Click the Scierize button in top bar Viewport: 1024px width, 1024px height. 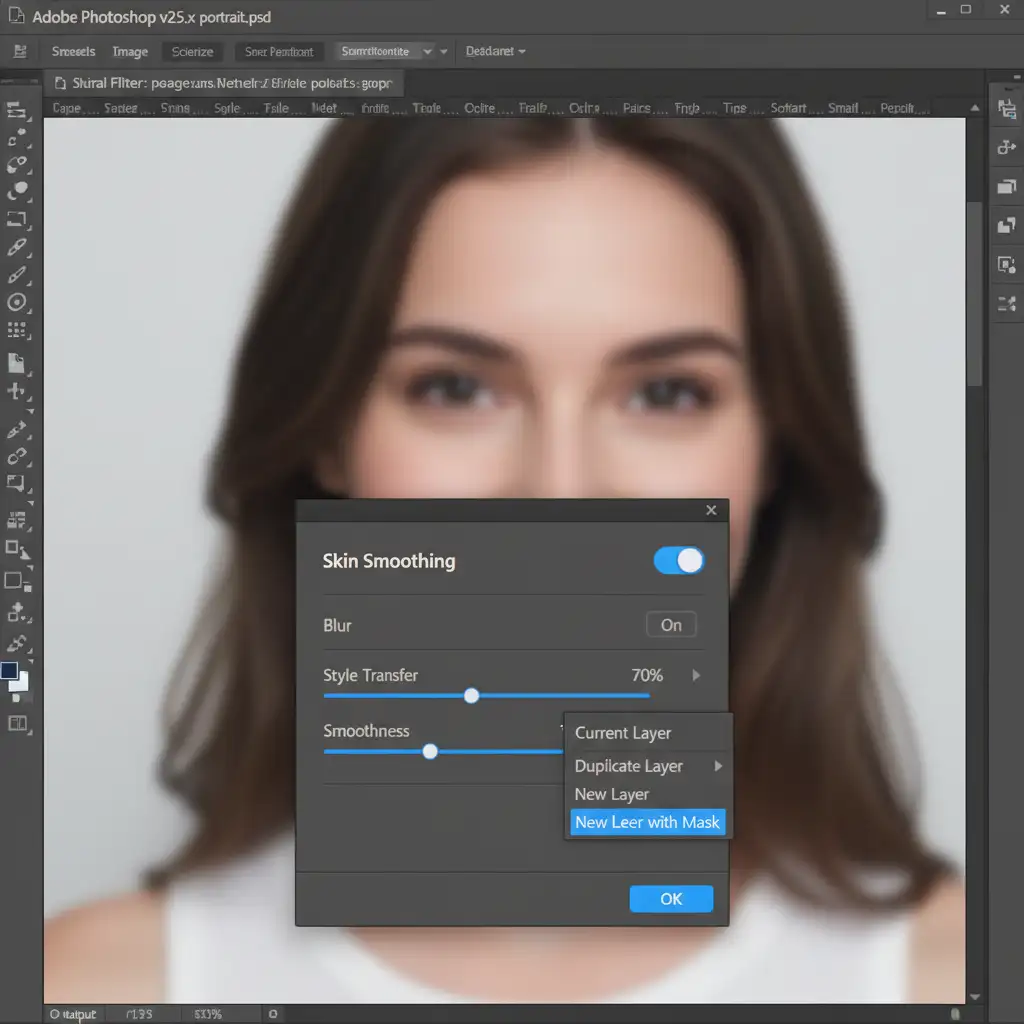pos(192,51)
